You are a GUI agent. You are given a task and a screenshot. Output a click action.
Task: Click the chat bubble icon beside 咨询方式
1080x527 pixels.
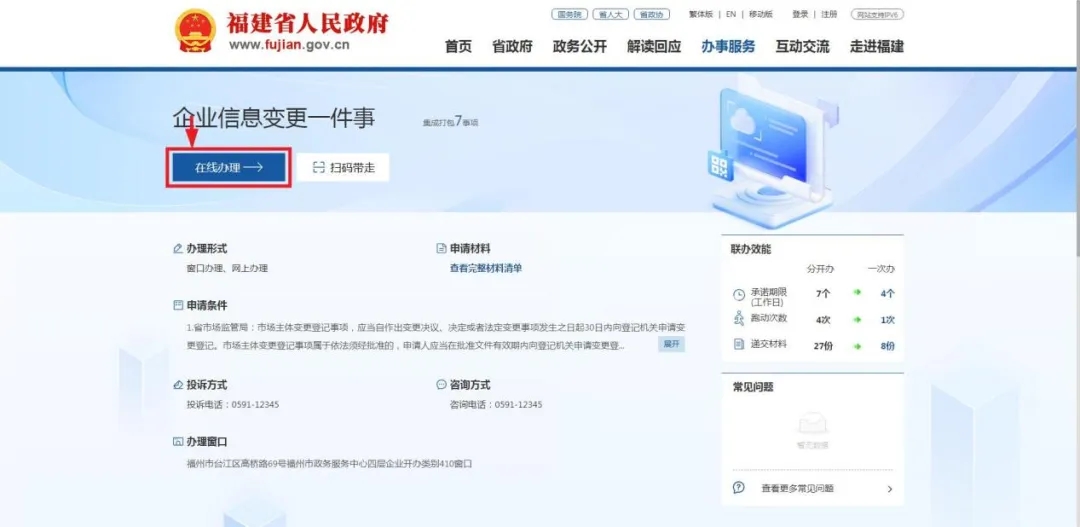coord(441,385)
